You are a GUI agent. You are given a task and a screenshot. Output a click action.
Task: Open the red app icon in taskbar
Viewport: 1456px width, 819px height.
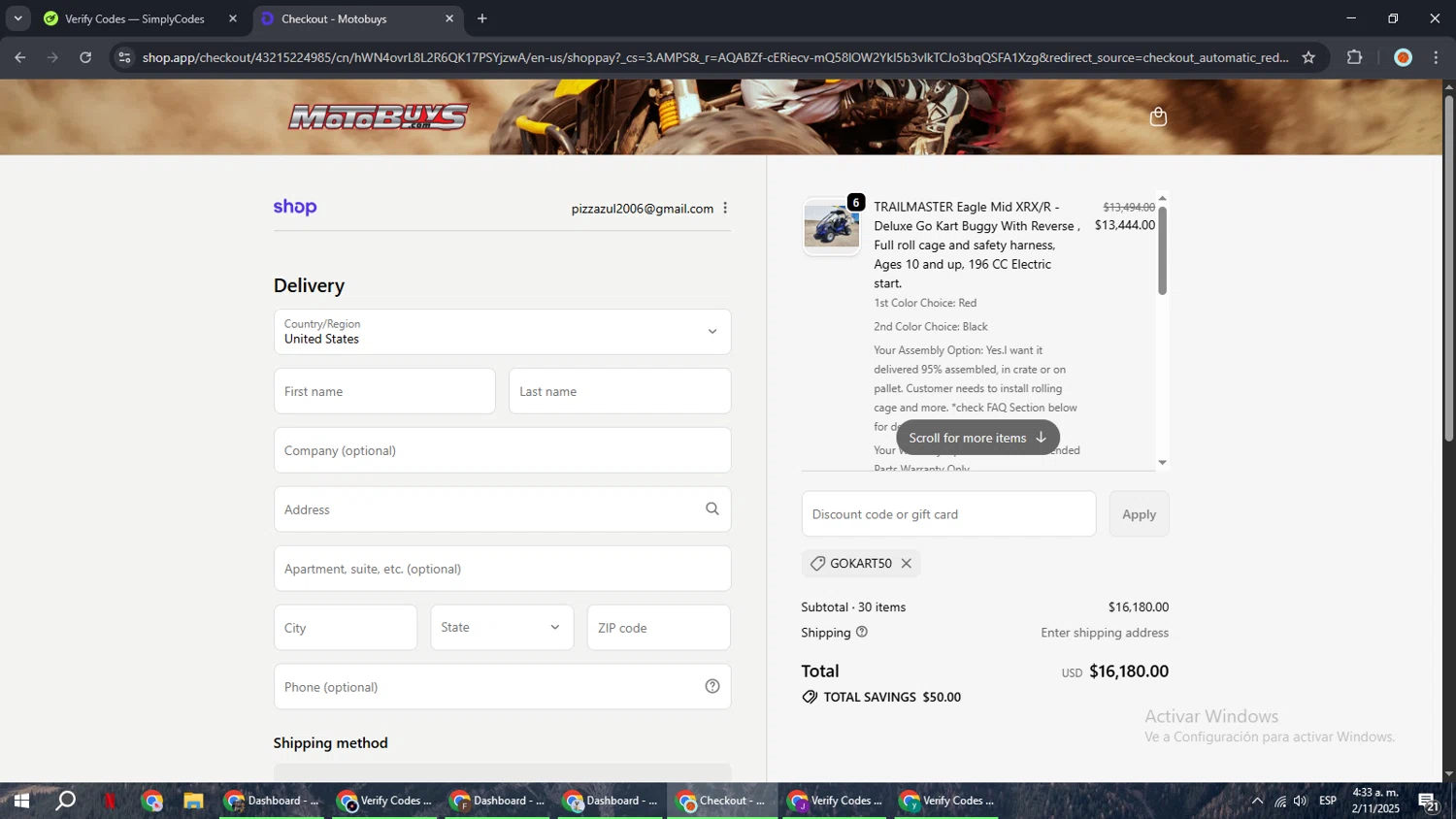click(110, 802)
